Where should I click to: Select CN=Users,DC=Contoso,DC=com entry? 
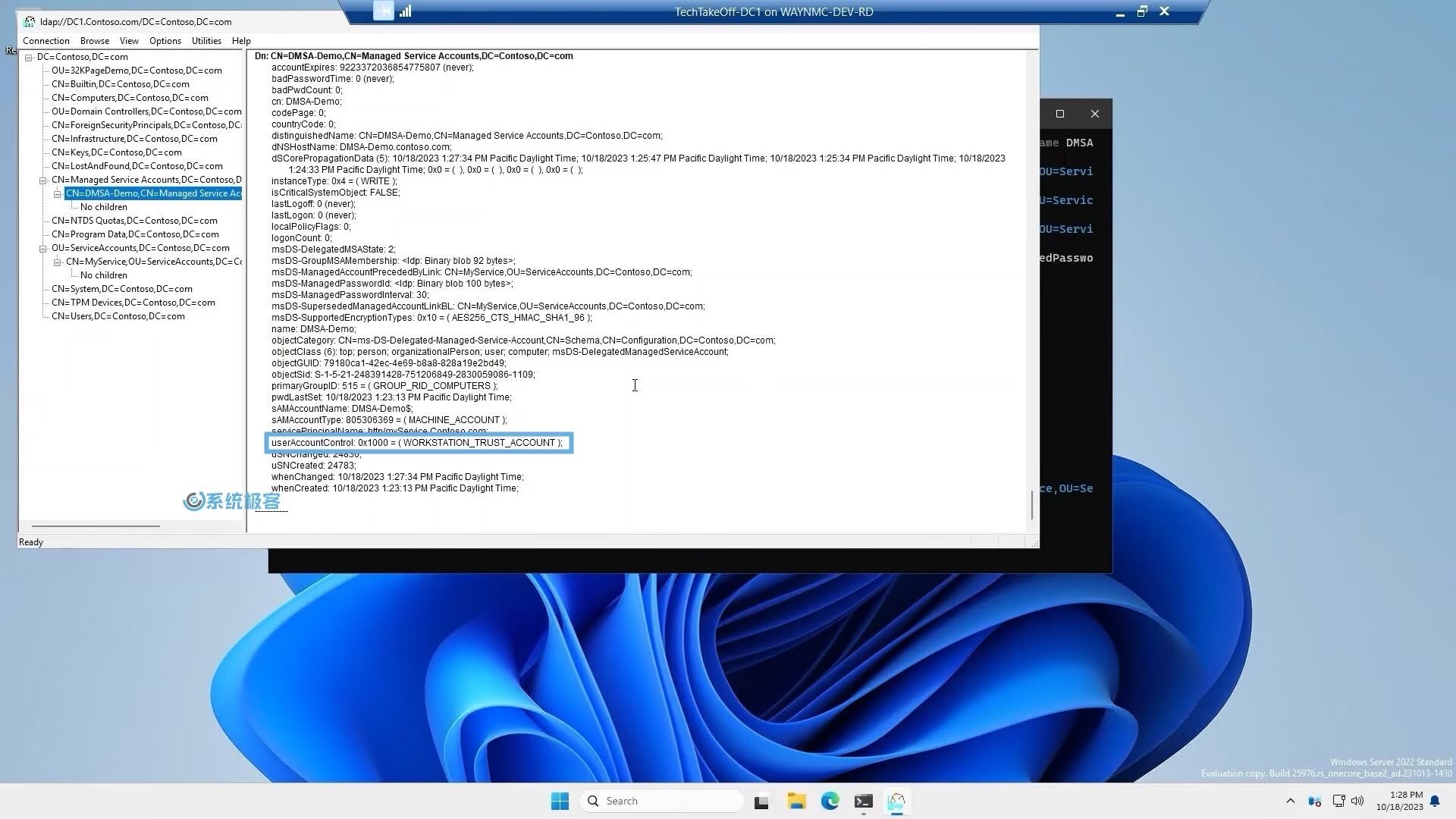(118, 316)
